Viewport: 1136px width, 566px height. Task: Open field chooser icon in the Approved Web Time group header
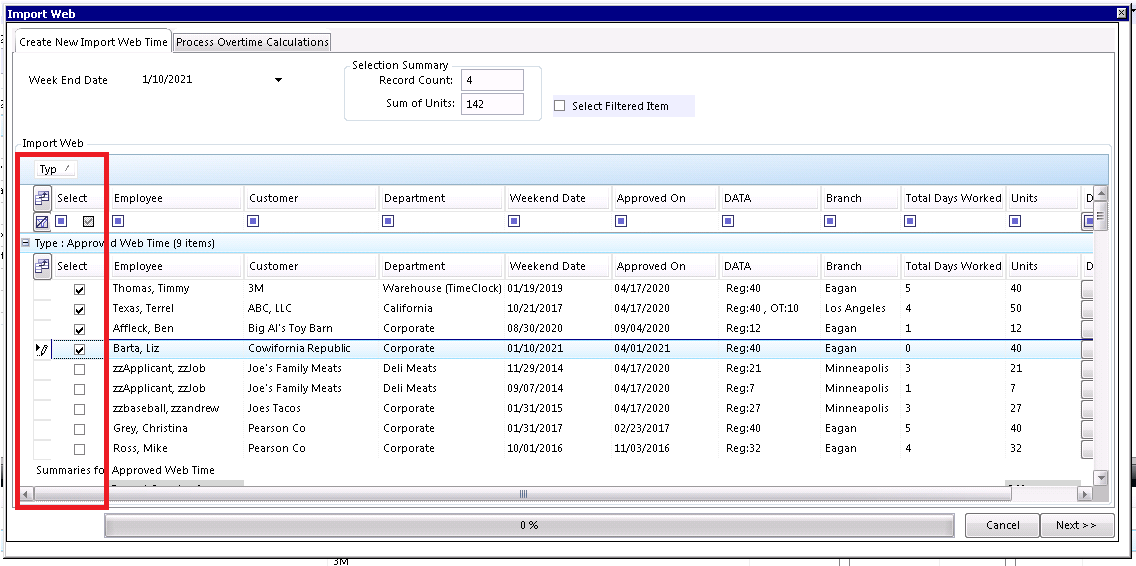tap(42, 266)
